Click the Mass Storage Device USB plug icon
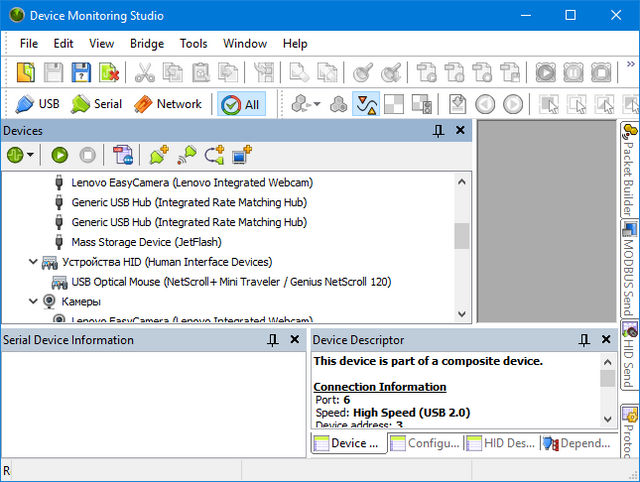The height and width of the screenshot is (482, 640). pos(60,242)
